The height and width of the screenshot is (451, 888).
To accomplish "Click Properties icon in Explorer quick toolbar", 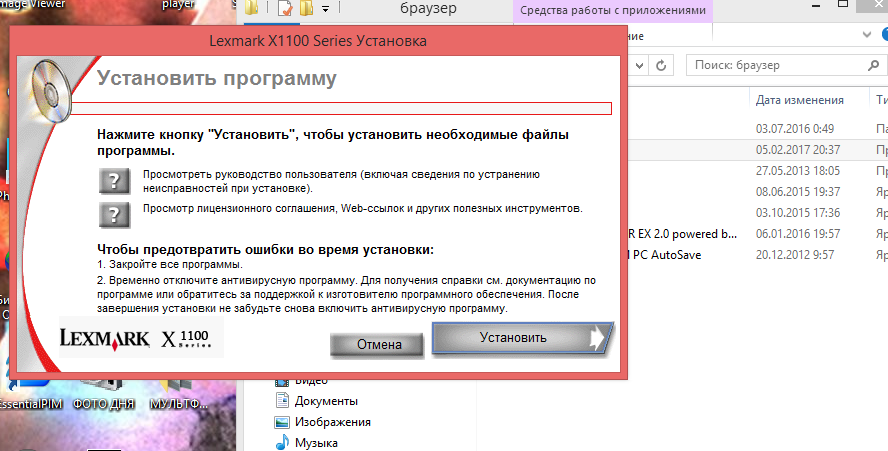I will tap(285, 8).
